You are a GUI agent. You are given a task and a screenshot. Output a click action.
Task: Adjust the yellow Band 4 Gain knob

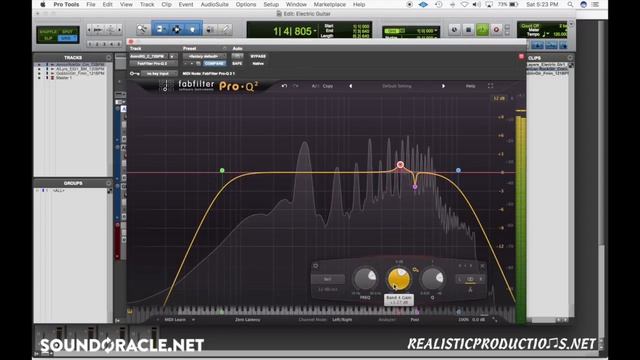click(x=399, y=279)
